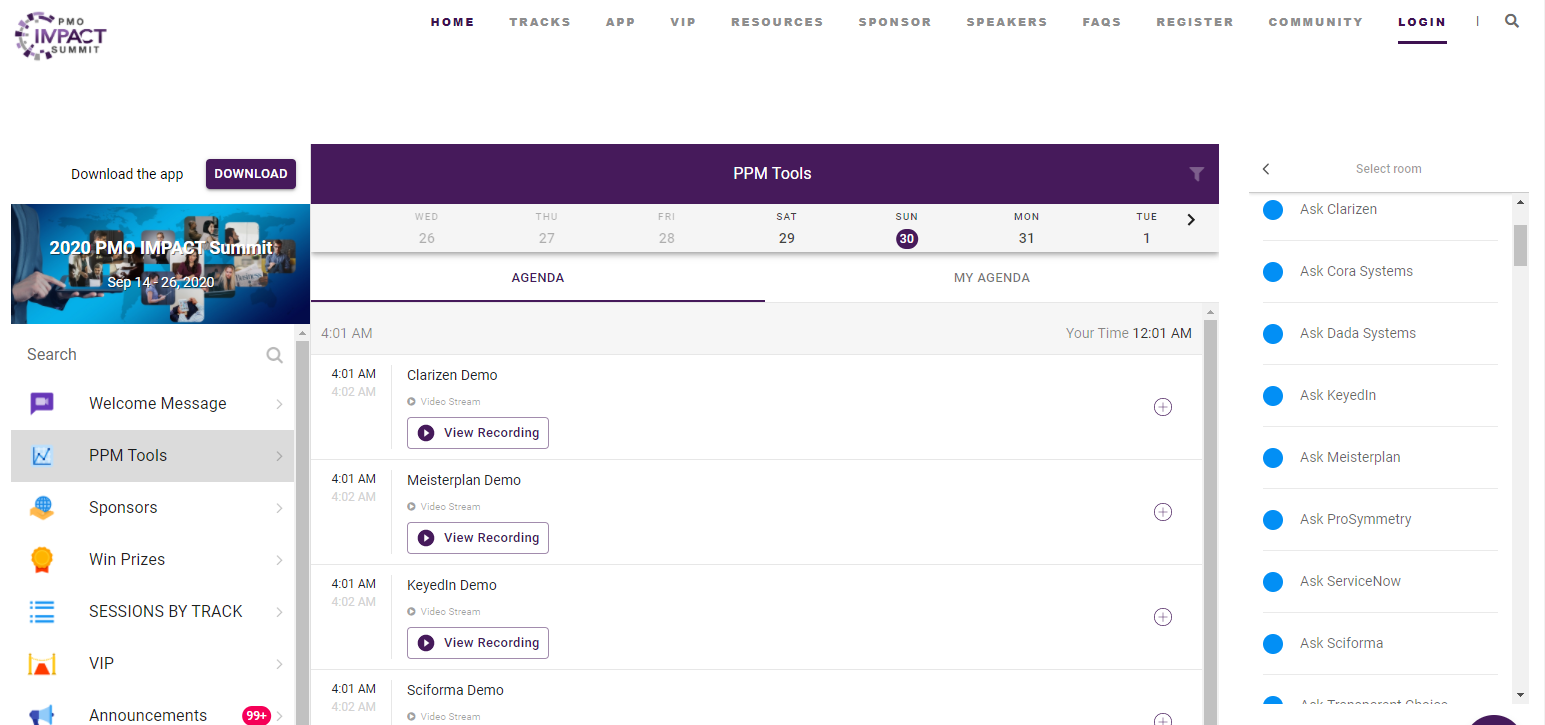Open the COMMUNITY nav link

pyautogui.click(x=1316, y=22)
